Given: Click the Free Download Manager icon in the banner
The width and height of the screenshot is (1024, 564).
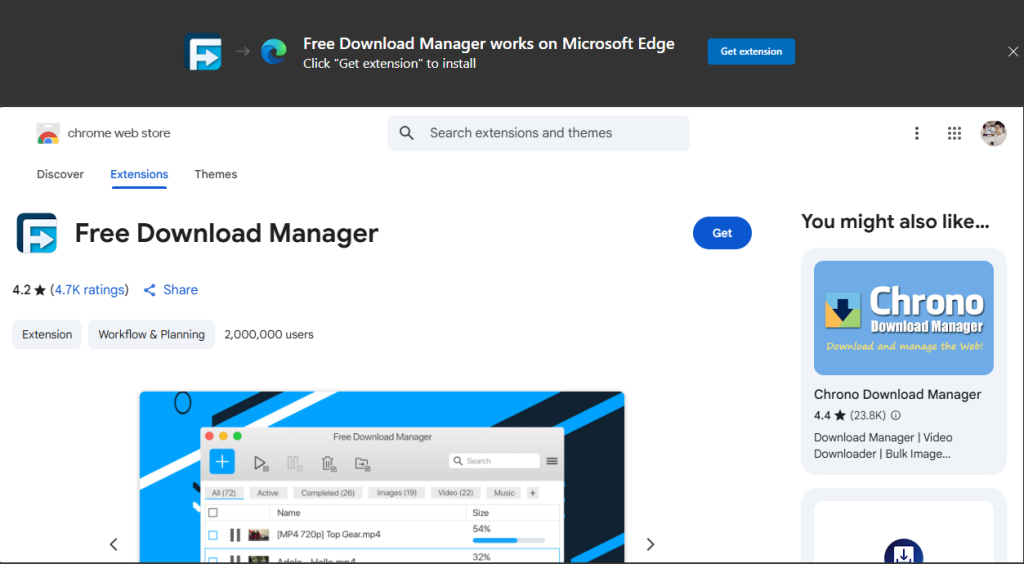Looking at the screenshot, I should coord(203,52).
